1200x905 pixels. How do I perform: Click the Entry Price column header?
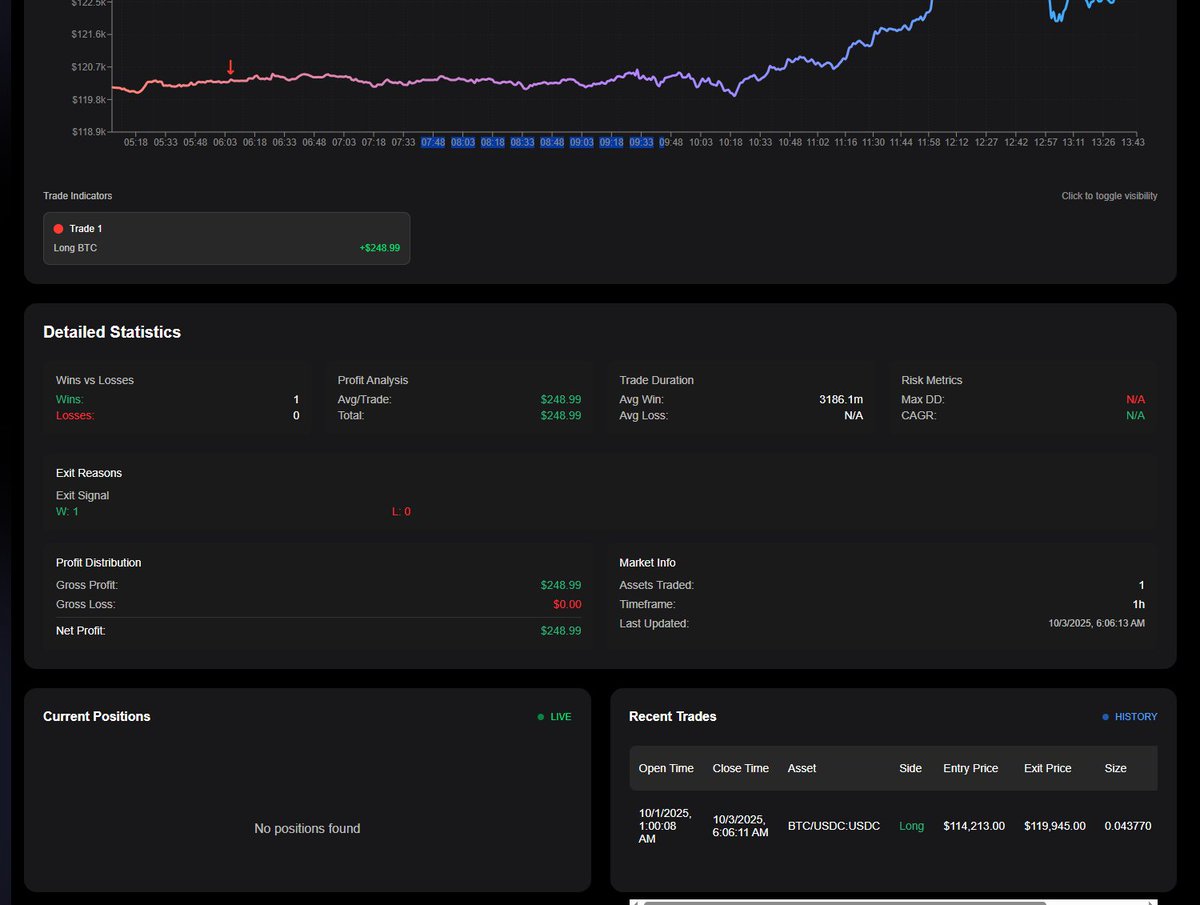pyautogui.click(x=970, y=768)
